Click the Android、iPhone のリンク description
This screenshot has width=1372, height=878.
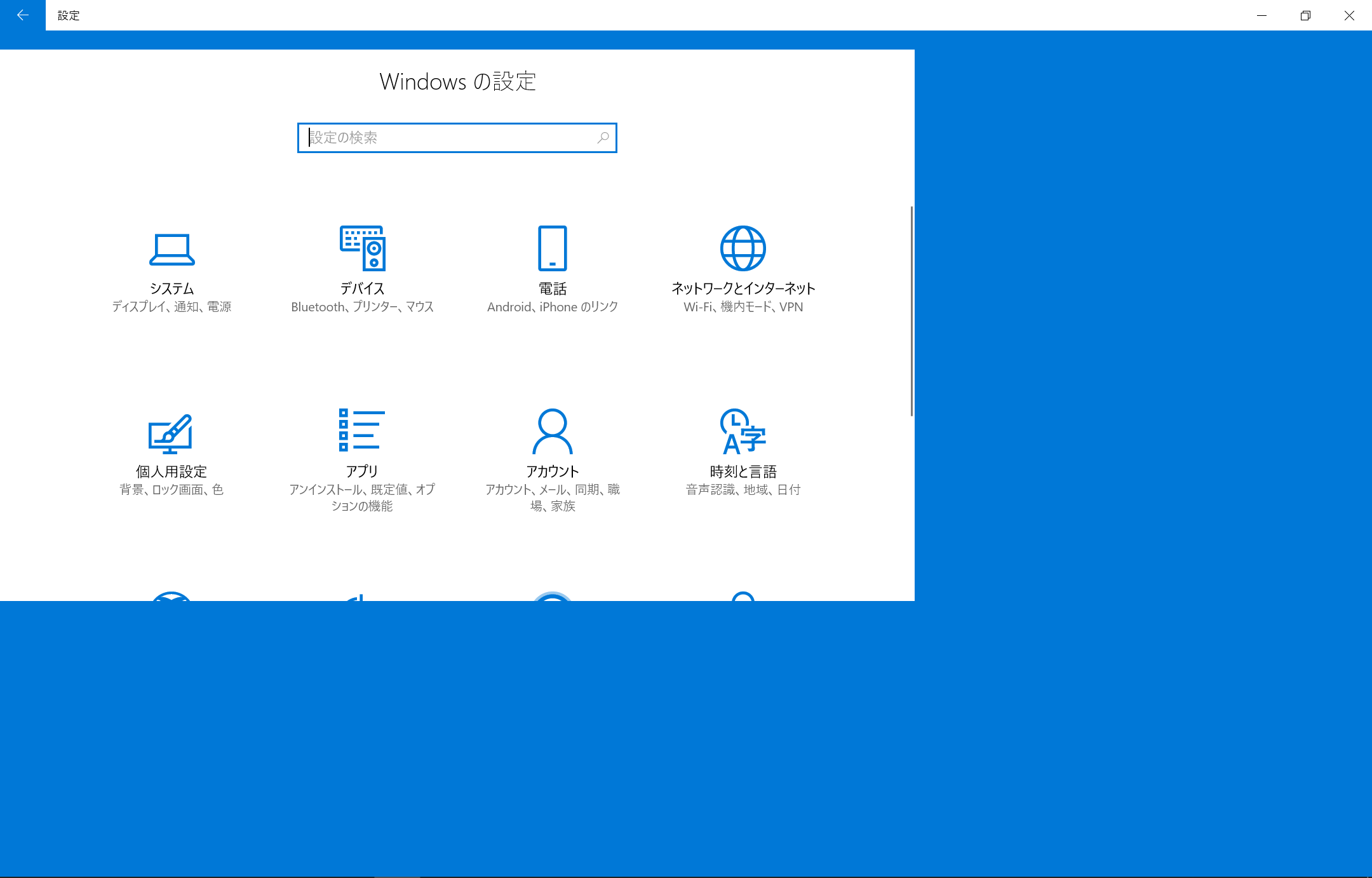(553, 307)
